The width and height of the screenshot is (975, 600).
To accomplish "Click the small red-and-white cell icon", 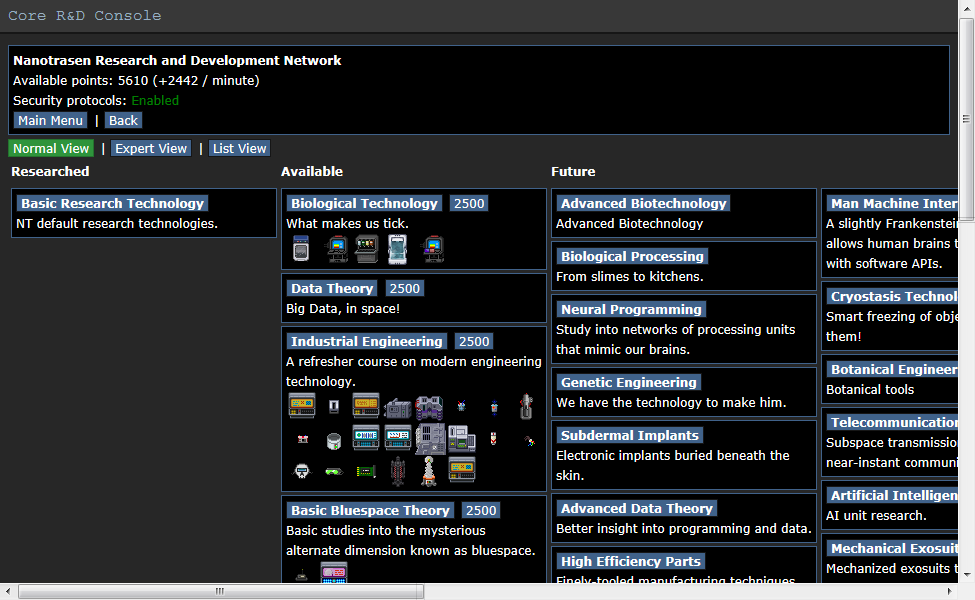I will 494,439.
